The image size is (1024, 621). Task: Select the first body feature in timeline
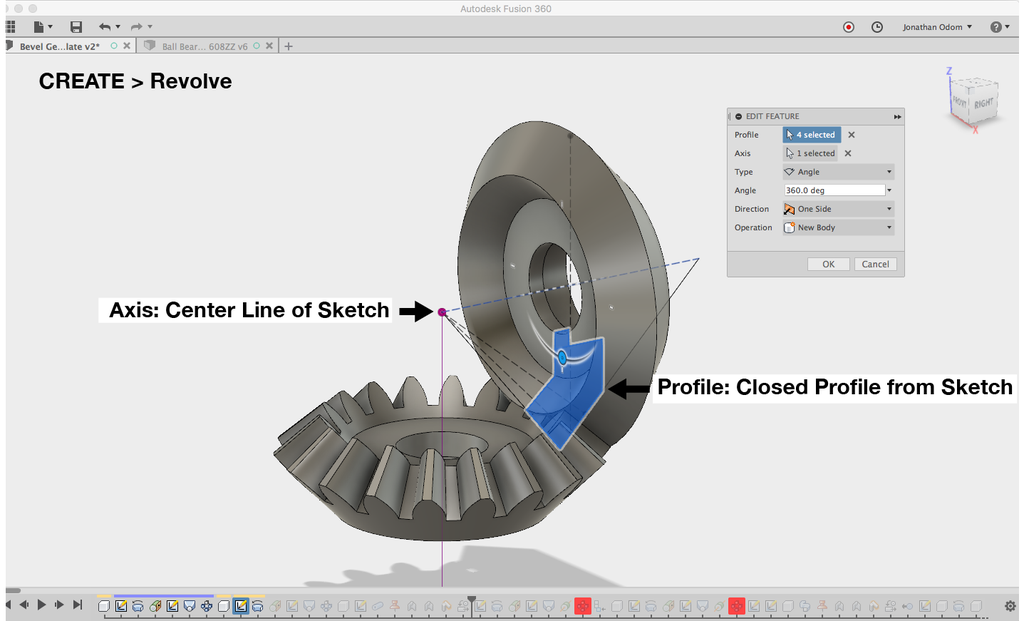(x=103, y=606)
